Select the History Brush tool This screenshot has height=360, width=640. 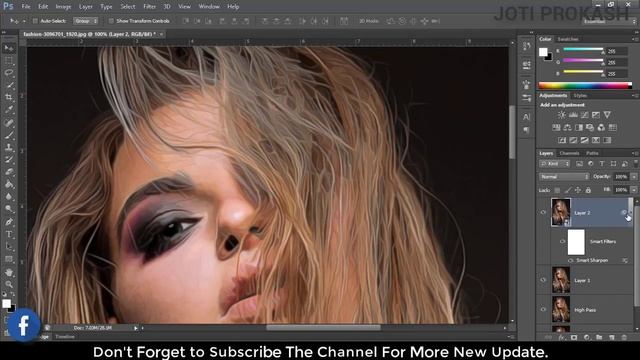[9, 160]
